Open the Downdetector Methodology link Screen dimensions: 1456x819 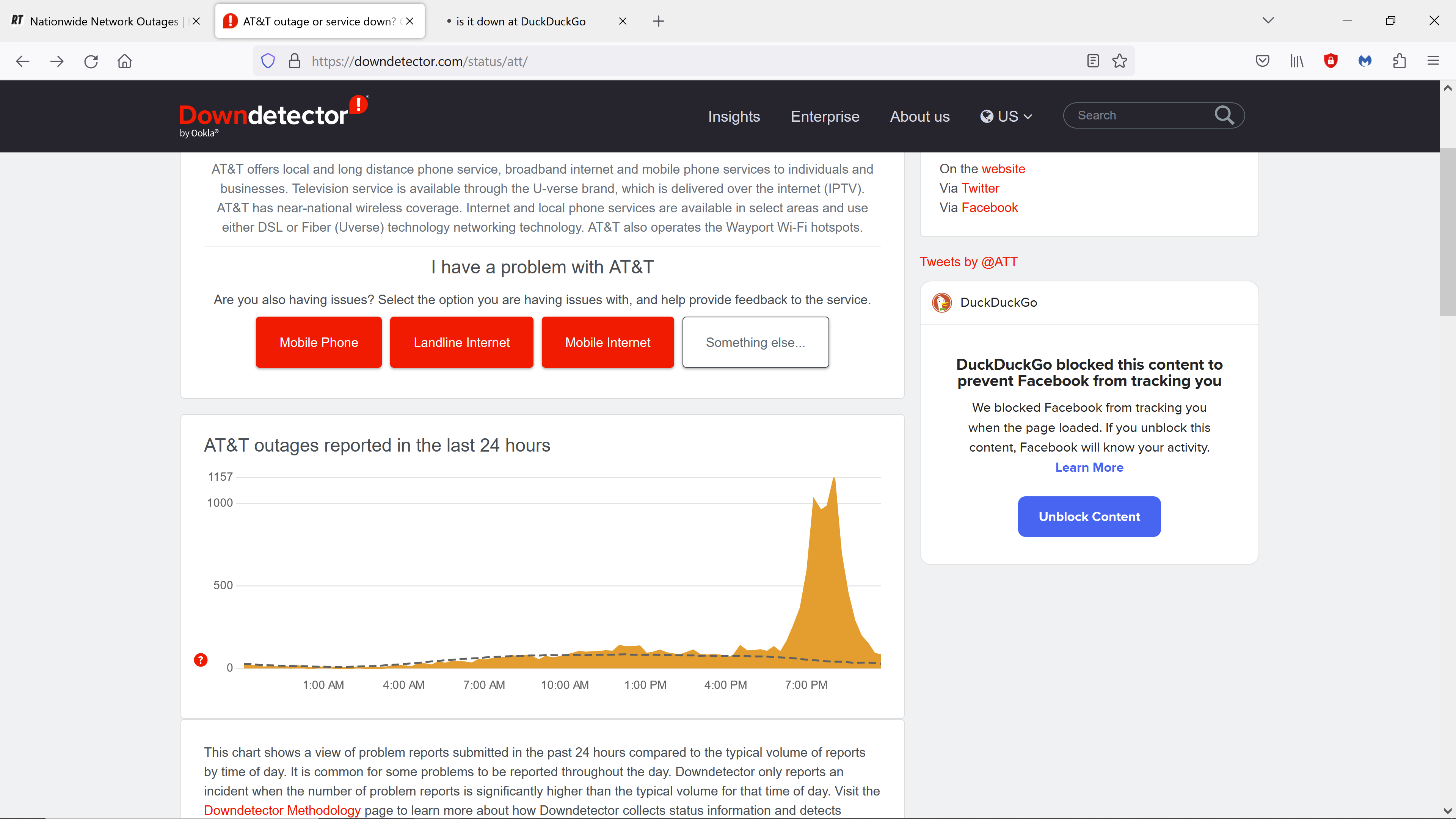click(282, 810)
